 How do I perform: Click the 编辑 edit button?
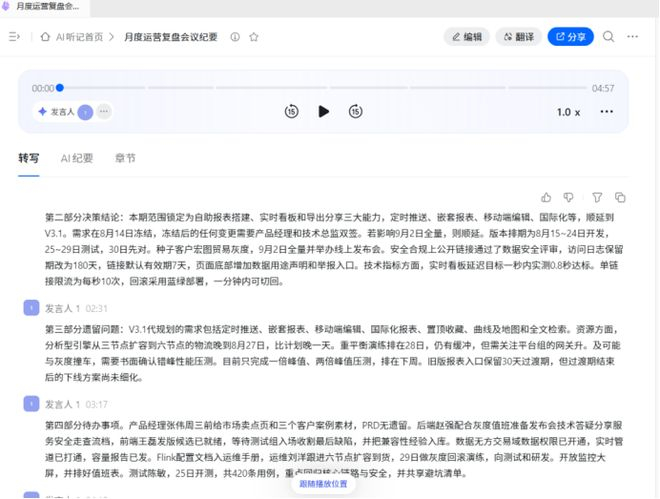(466, 37)
